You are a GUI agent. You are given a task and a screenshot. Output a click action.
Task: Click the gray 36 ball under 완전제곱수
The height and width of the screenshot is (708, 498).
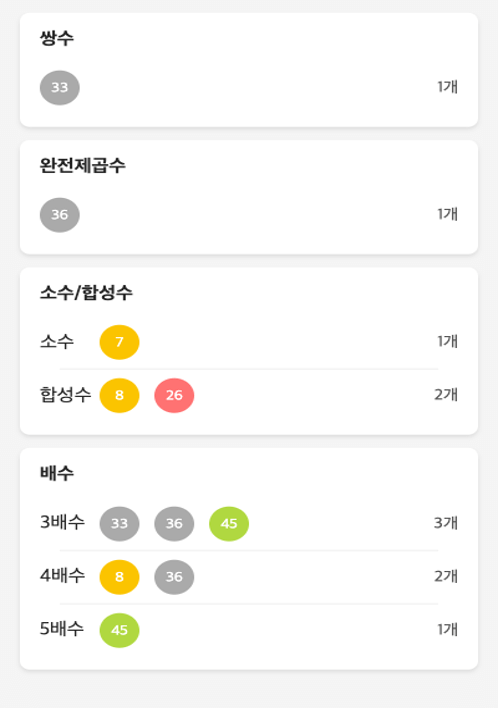point(60,215)
